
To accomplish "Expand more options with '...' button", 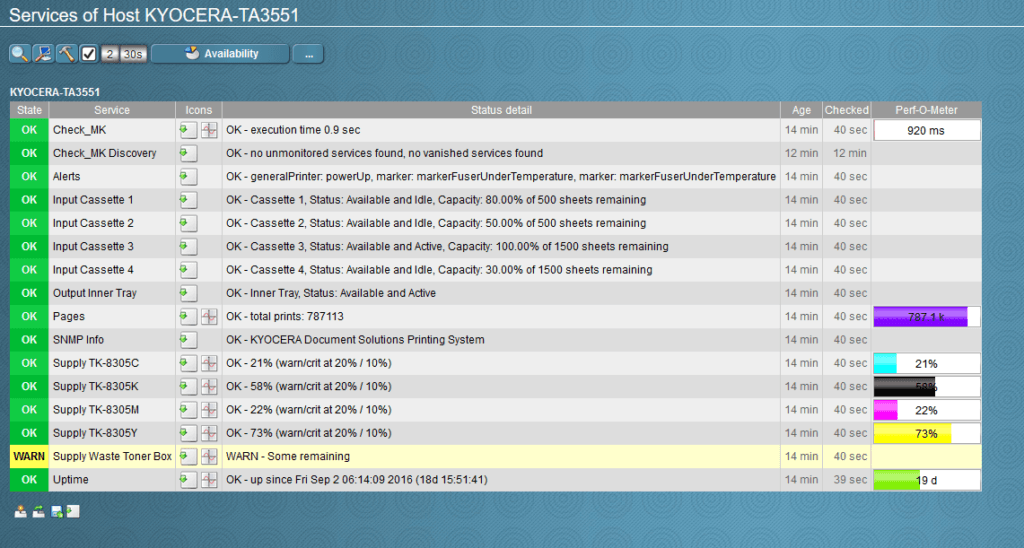I will pos(308,54).
